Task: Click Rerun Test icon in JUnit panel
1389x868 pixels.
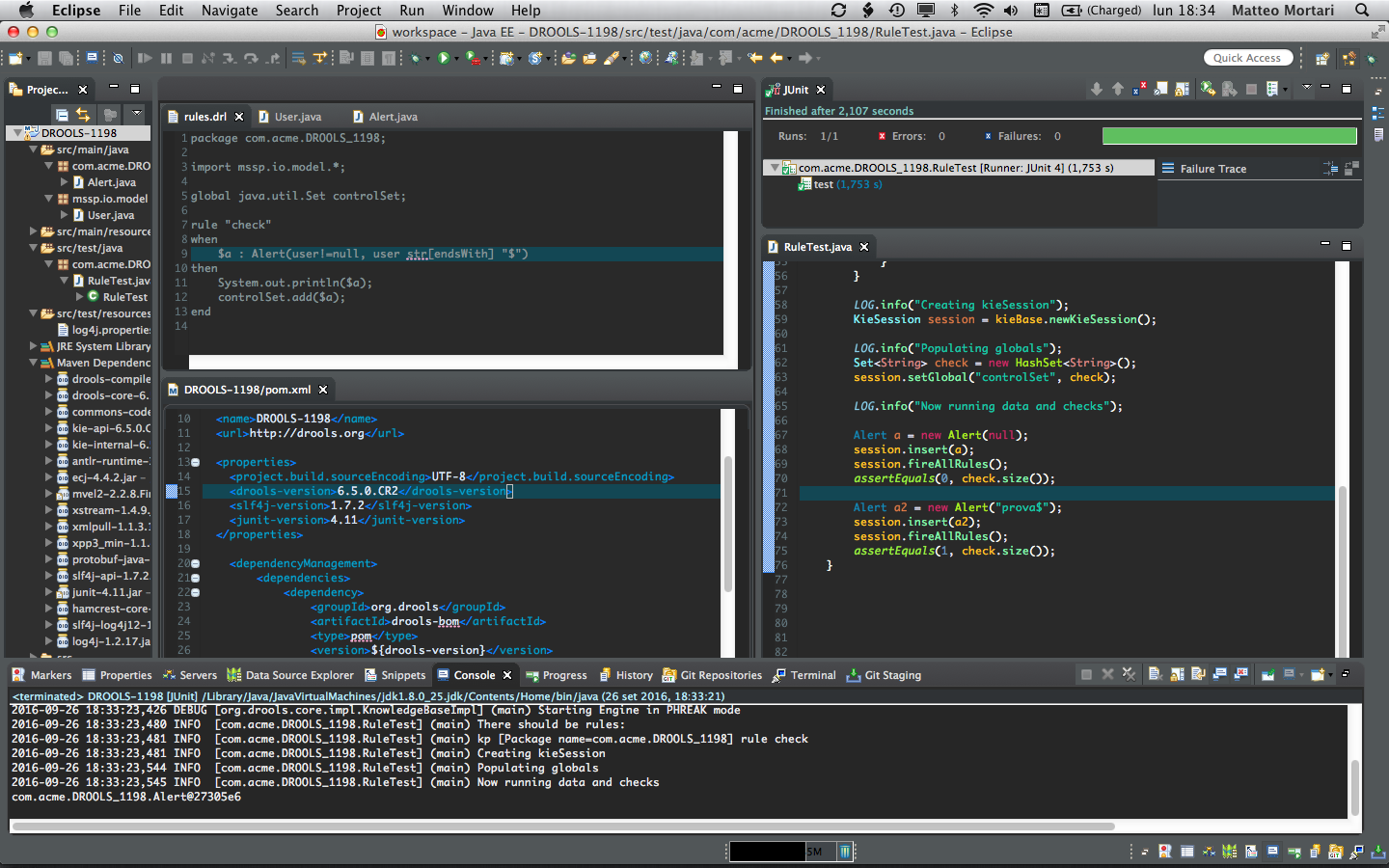Action: coord(1208,89)
